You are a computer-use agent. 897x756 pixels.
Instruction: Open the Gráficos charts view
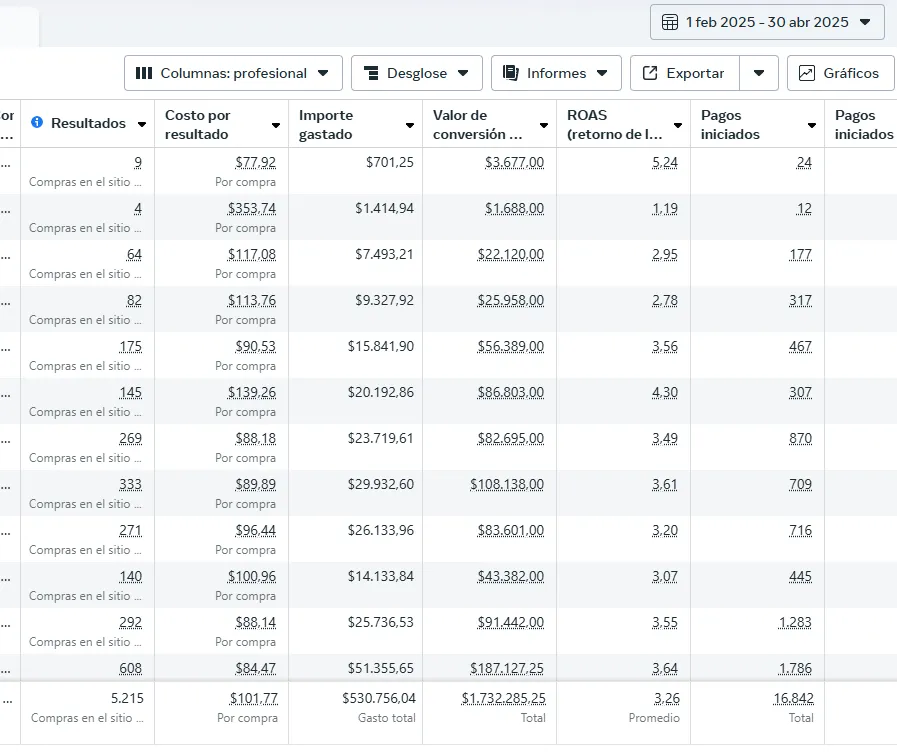coord(840,73)
